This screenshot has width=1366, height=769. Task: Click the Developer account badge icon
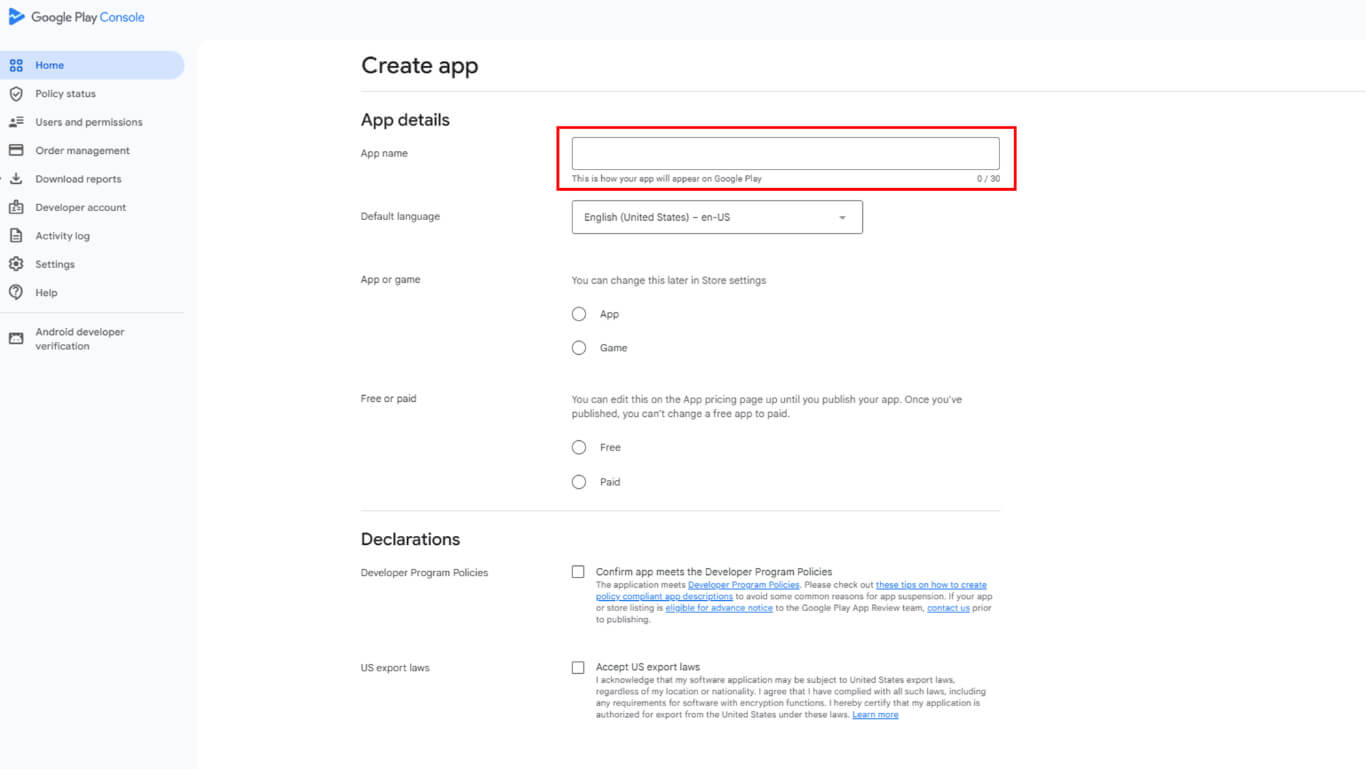tap(16, 208)
